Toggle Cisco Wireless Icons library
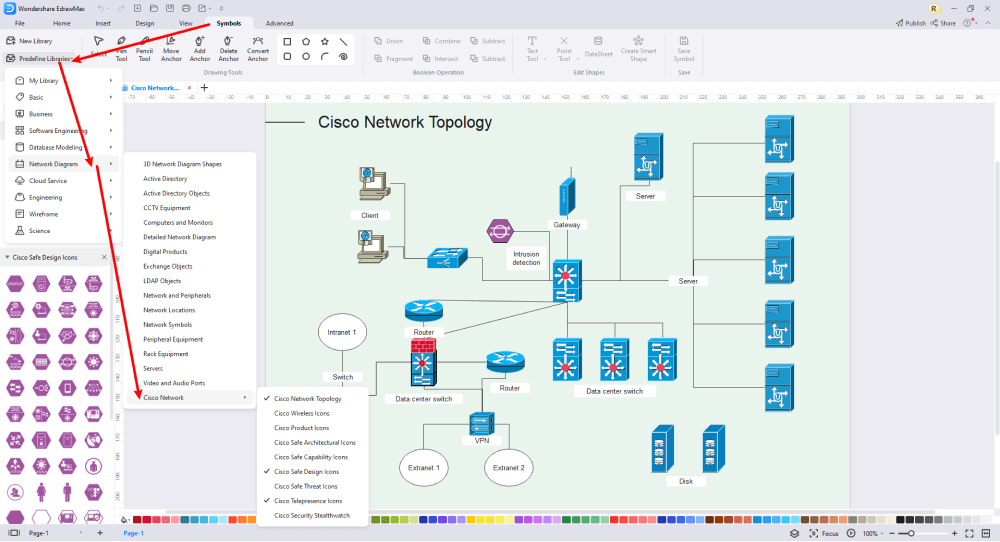 tap(312, 413)
